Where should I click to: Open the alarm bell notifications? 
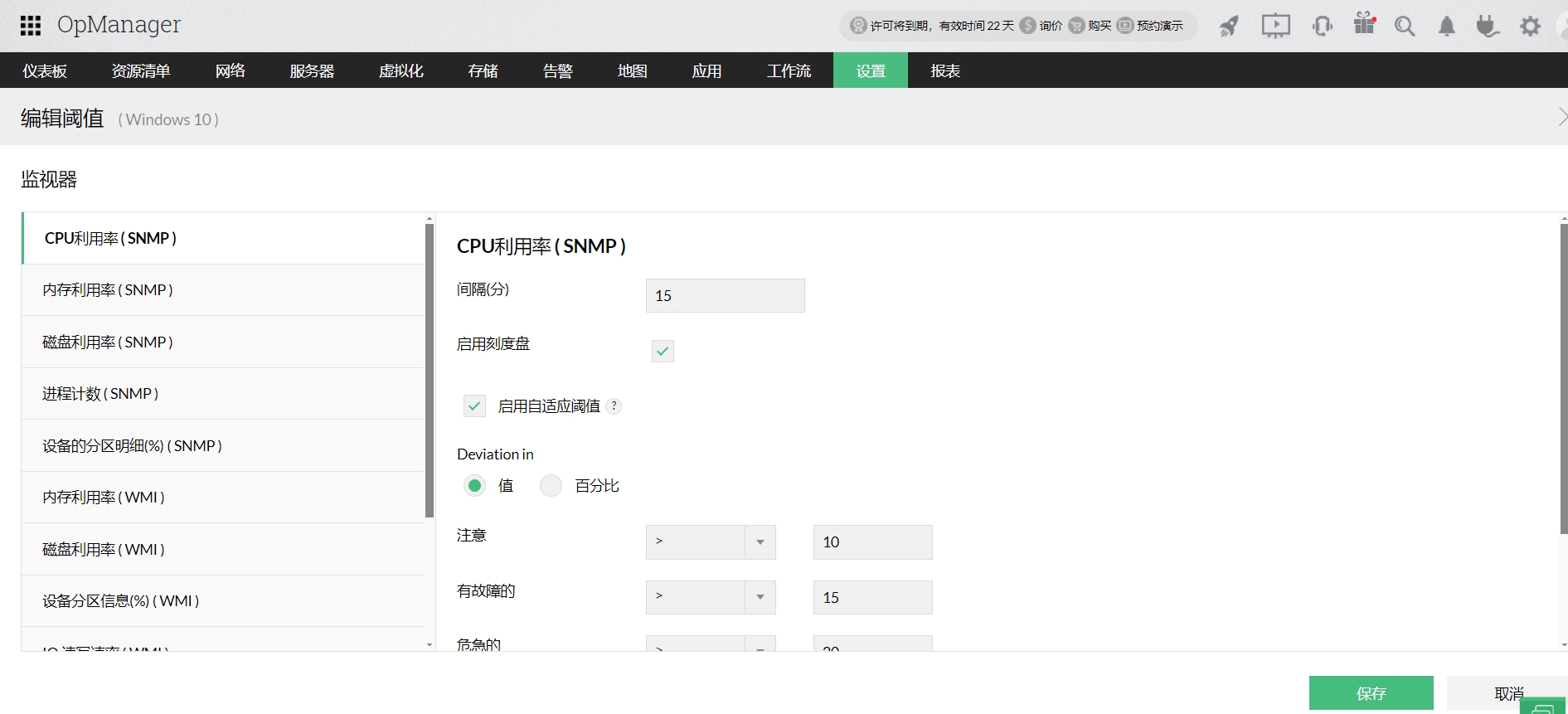tap(1447, 27)
